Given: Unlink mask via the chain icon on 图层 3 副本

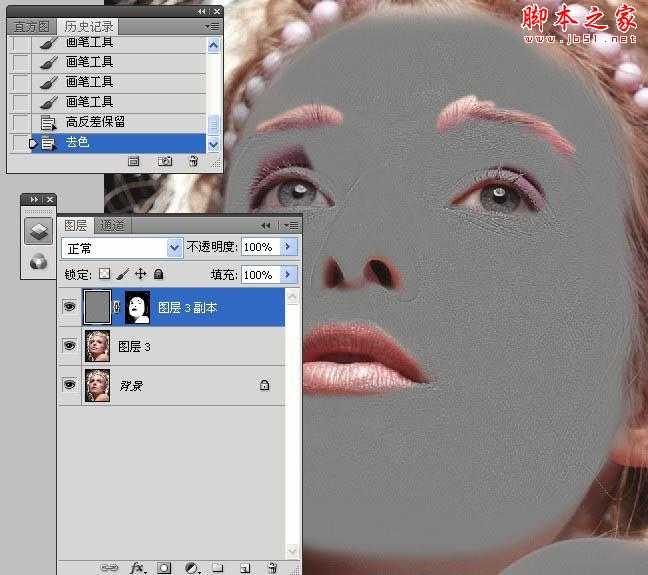Looking at the screenshot, I should point(117,307).
